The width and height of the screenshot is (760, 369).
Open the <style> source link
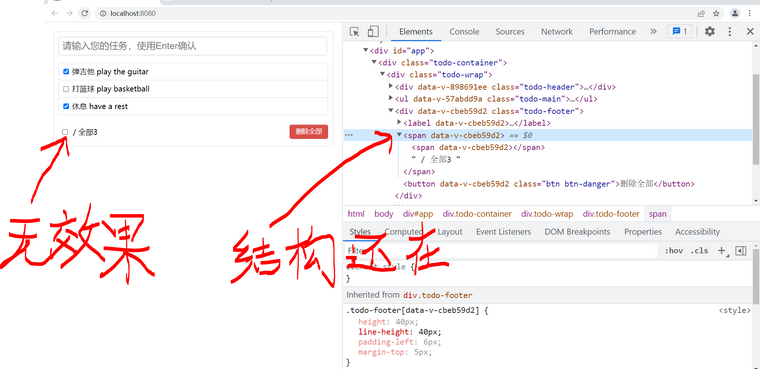coord(734,310)
